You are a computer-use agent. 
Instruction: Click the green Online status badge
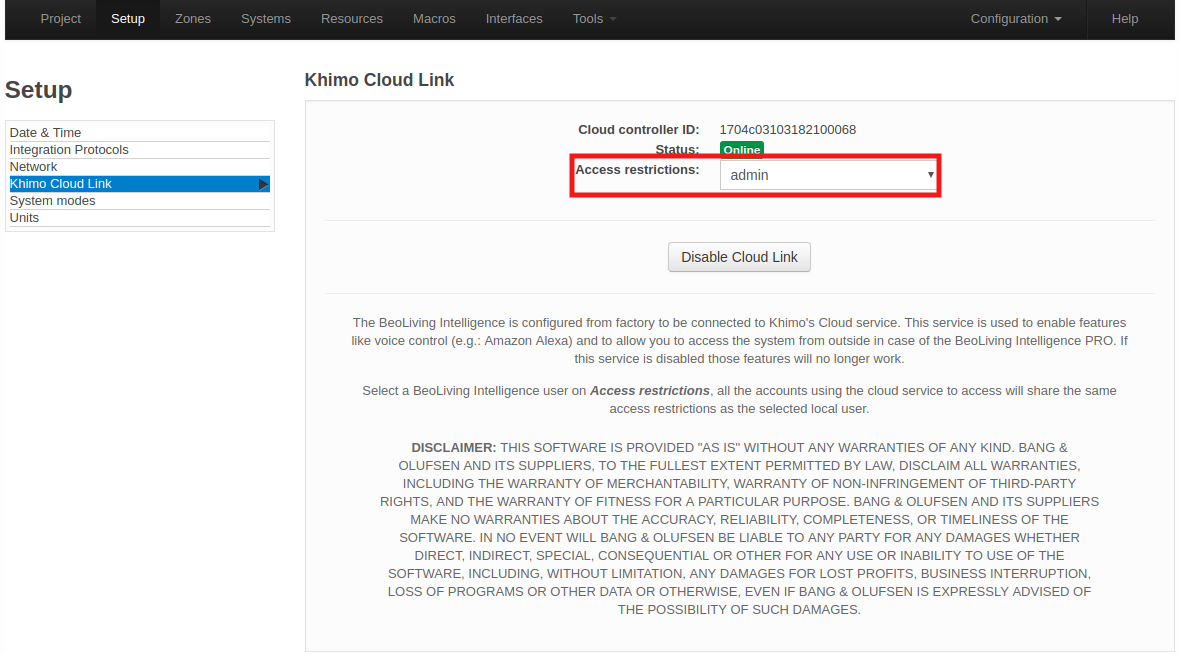coord(741,150)
